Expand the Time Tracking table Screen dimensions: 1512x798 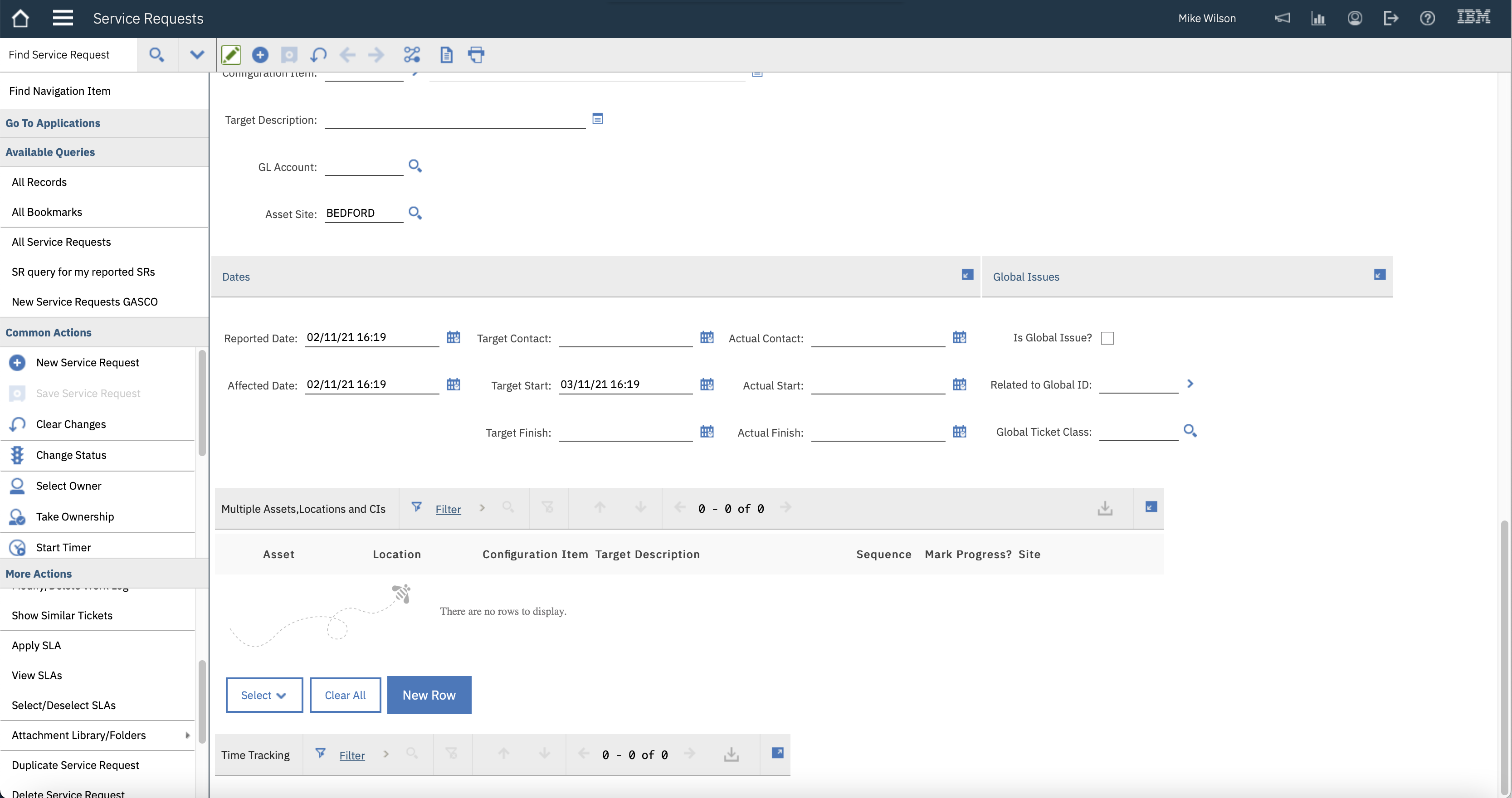[x=777, y=753]
